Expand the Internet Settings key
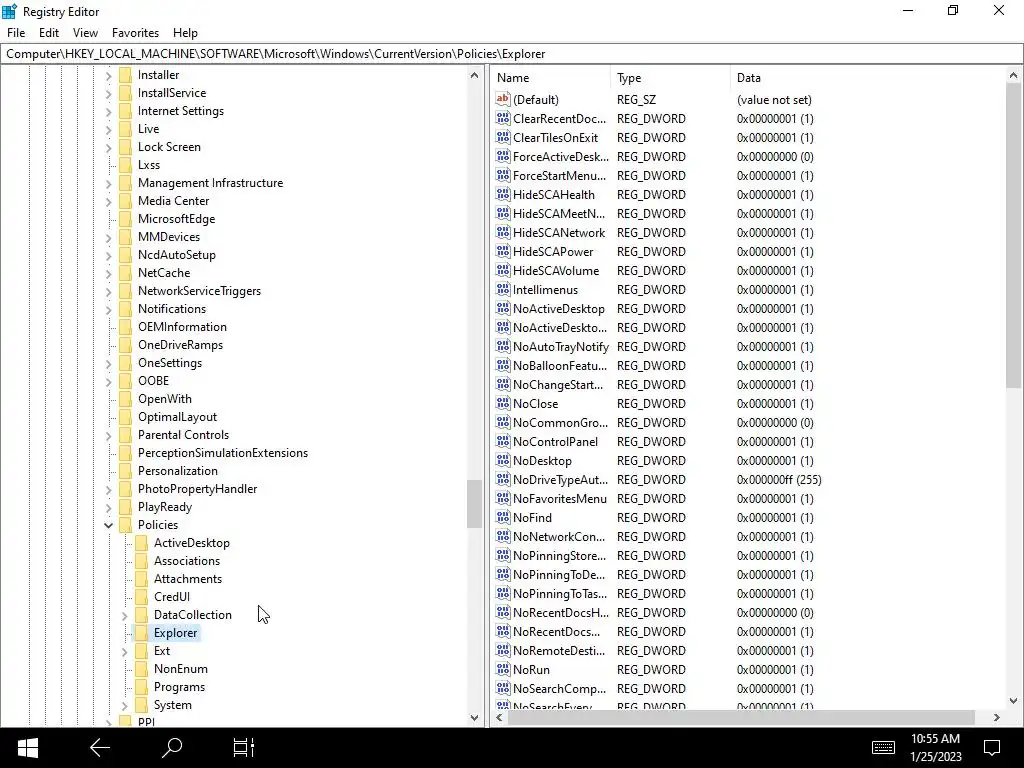 tap(108, 111)
